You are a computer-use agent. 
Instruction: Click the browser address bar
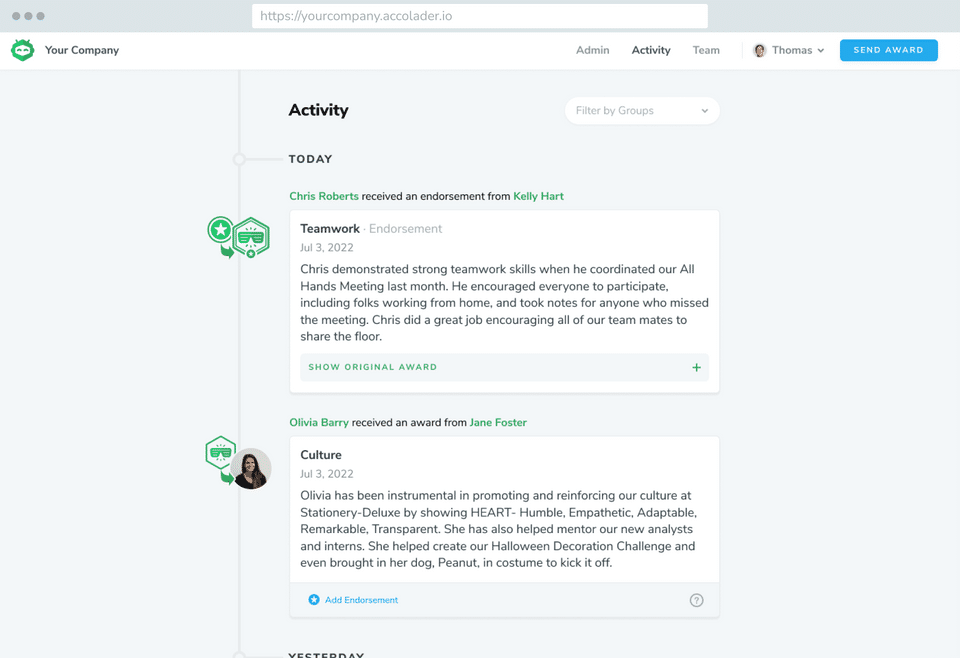click(x=480, y=16)
